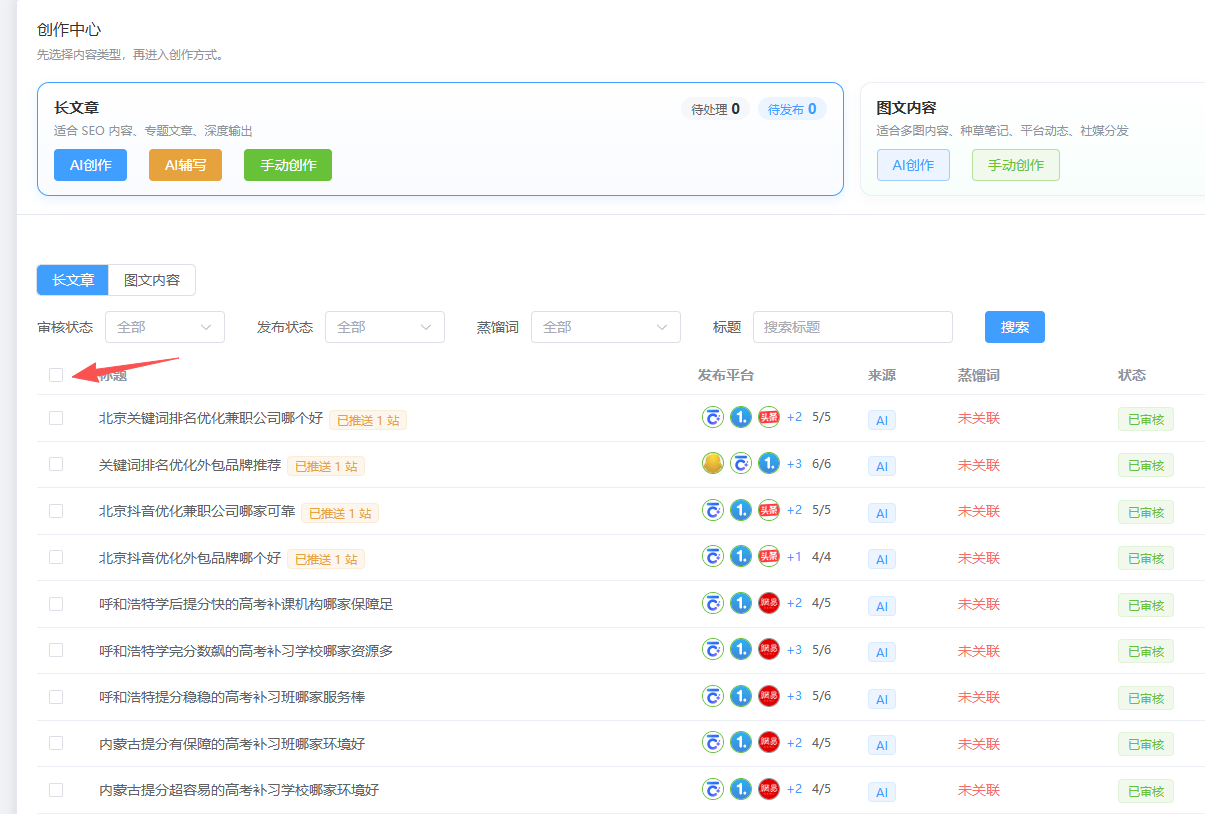Tick checkbox of 内蒙古提分有保障的高考补习班哪家环境好
1205x814 pixels.
pos(56,743)
